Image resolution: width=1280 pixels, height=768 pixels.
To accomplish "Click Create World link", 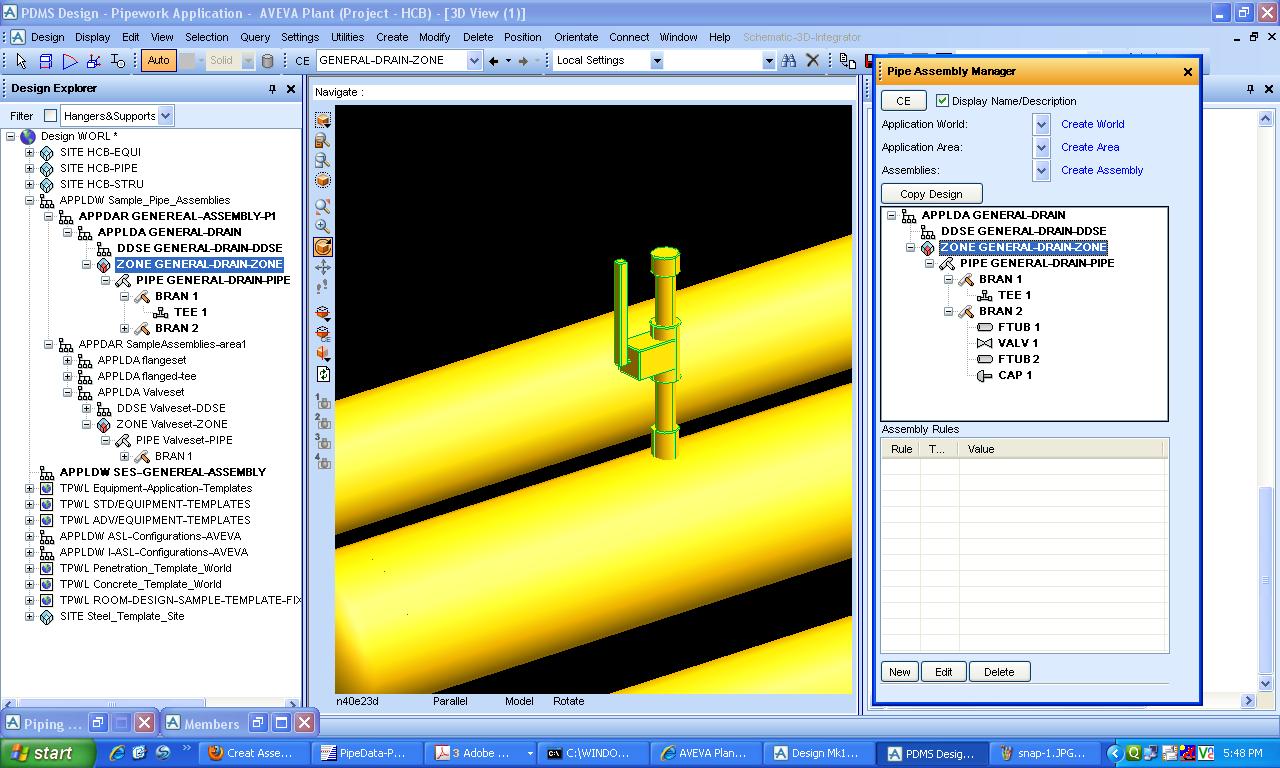I will [x=1092, y=124].
